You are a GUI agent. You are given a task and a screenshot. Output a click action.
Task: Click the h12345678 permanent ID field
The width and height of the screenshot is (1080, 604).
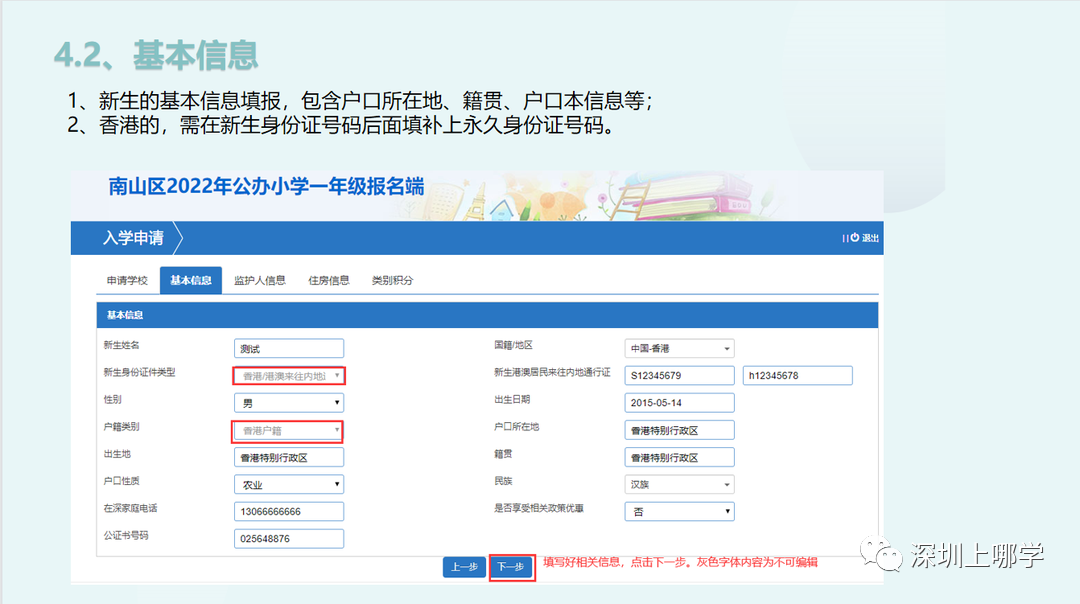pyautogui.click(x=798, y=375)
